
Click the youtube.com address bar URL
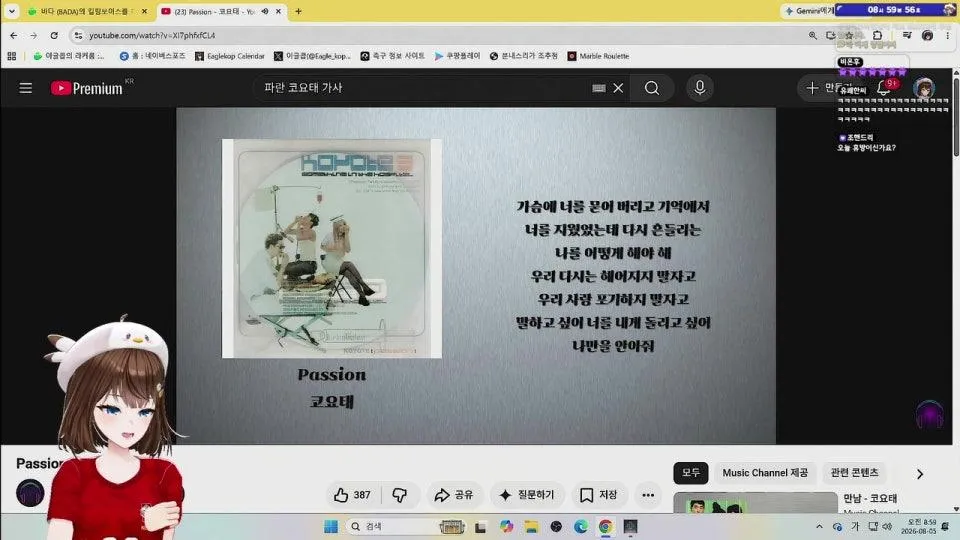click(152, 36)
